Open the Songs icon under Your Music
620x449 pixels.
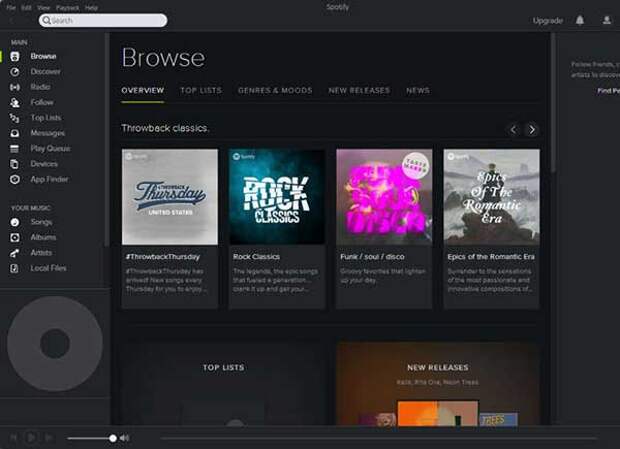coord(15,222)
